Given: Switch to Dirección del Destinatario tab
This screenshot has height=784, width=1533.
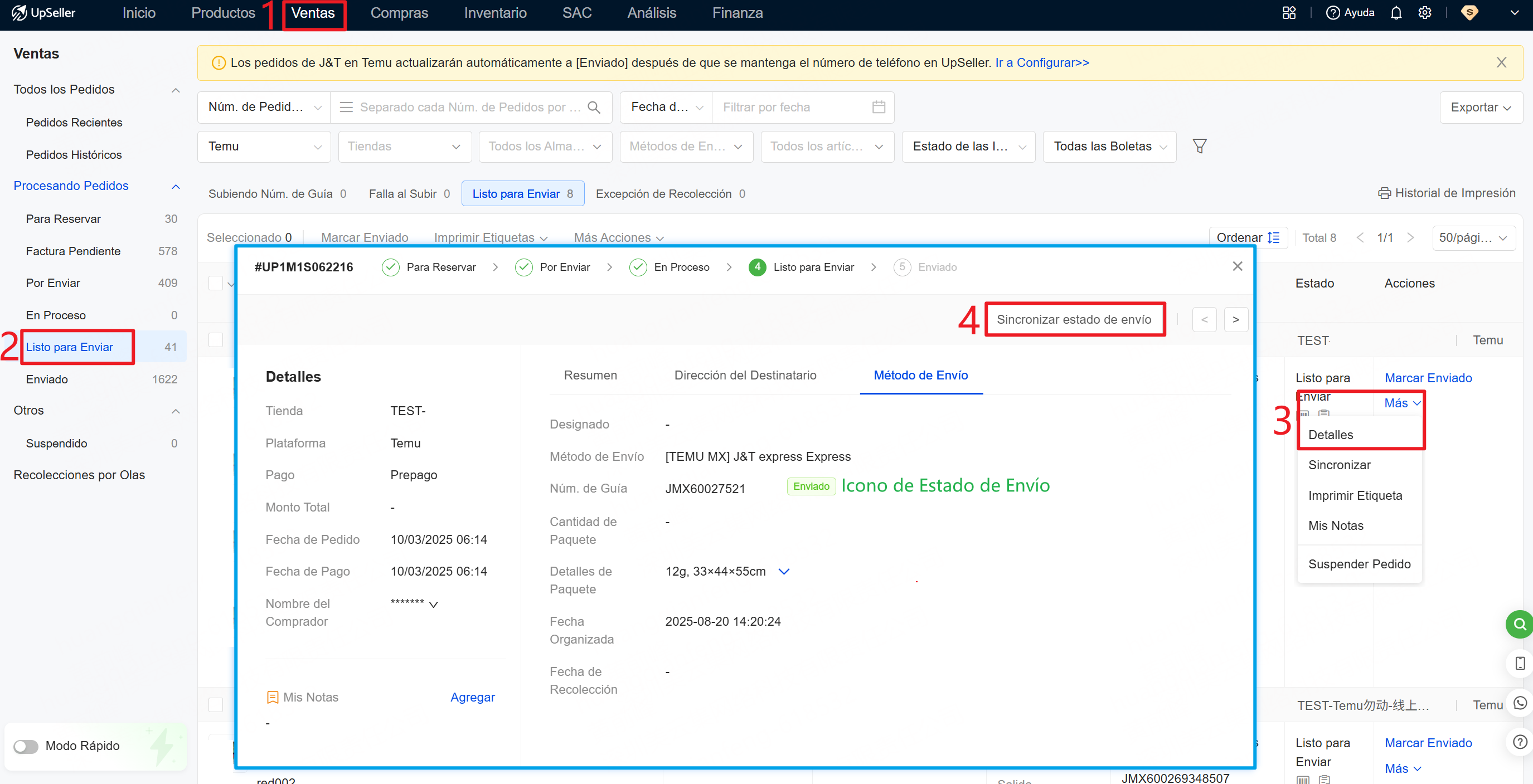Looking at the screenshot, I should pyautogui.click(x=745, y=376).
